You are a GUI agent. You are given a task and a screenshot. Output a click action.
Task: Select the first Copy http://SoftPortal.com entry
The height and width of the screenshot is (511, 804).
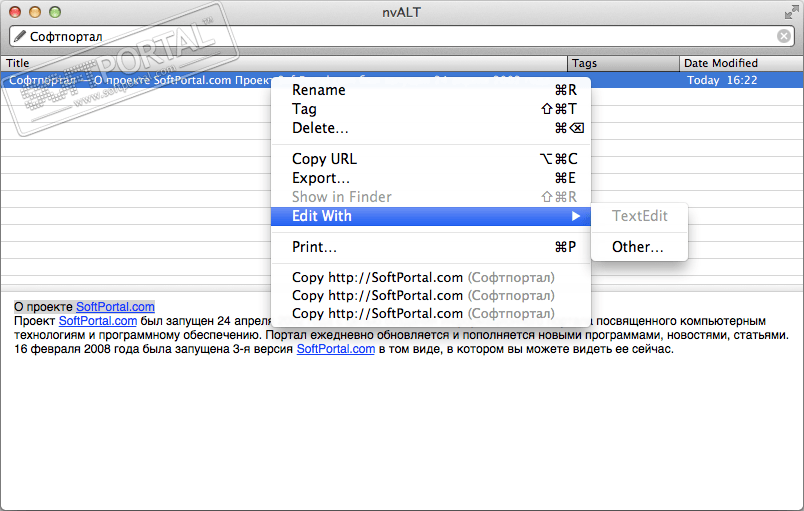click(x=431, y=277)
